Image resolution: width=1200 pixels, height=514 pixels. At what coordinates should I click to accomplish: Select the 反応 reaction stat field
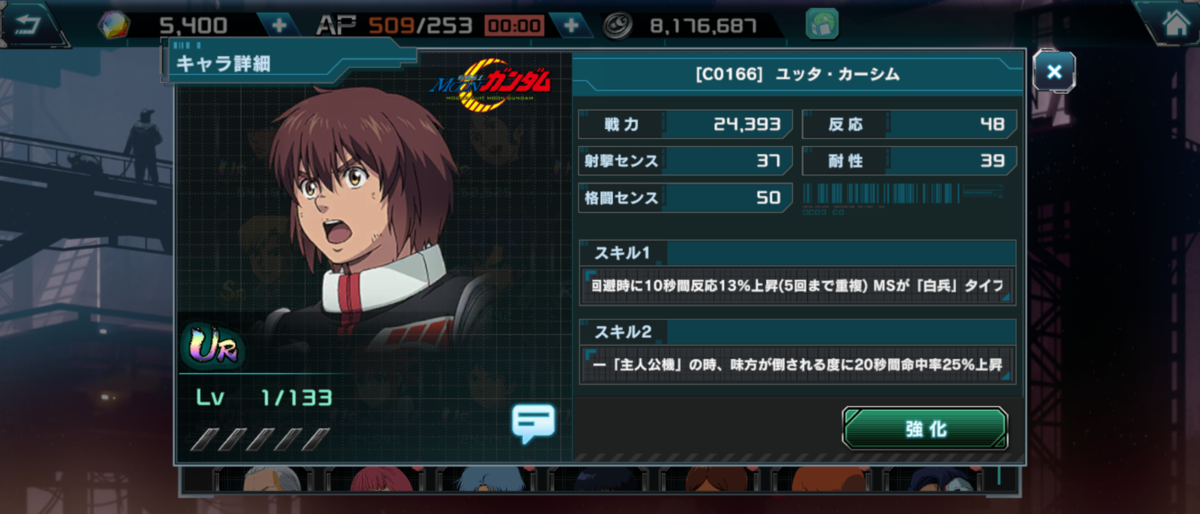click(x=910, y=124)
